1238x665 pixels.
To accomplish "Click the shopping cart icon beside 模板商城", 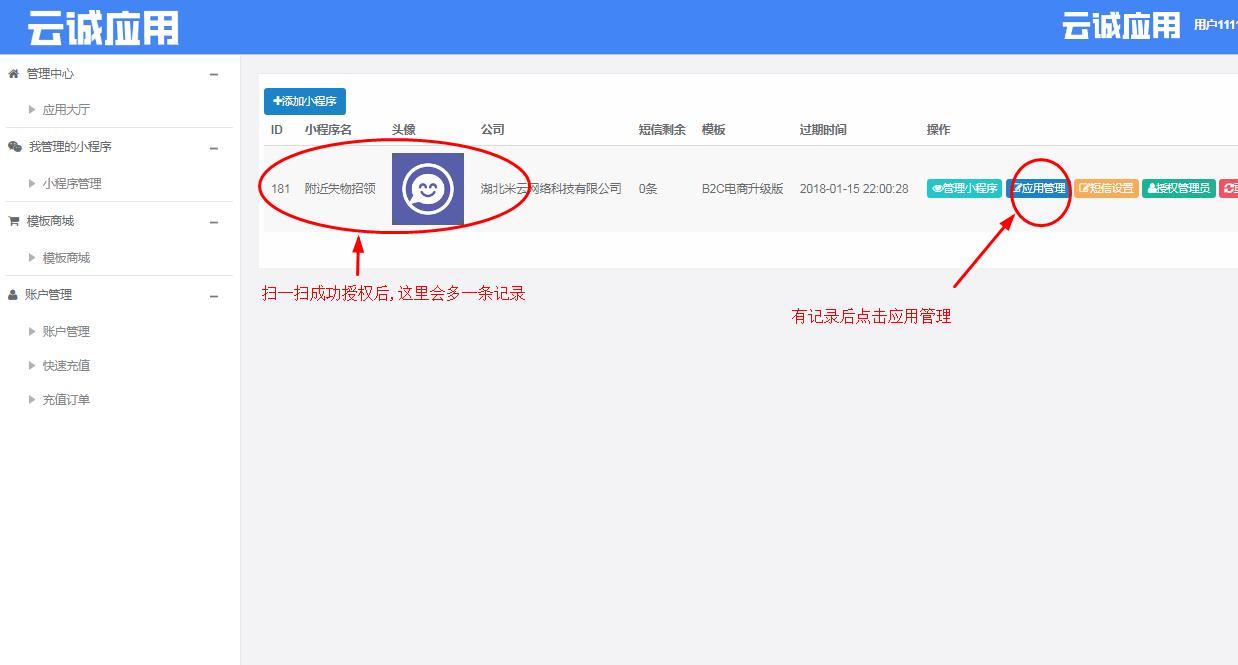I will coord(14,221).
